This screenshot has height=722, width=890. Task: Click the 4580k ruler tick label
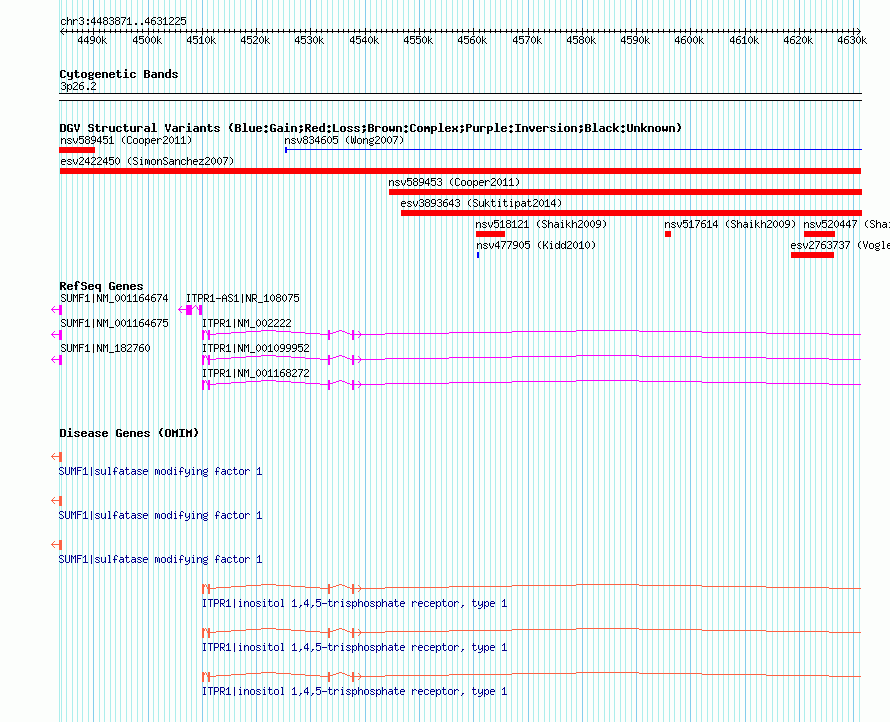pos(581,40)
